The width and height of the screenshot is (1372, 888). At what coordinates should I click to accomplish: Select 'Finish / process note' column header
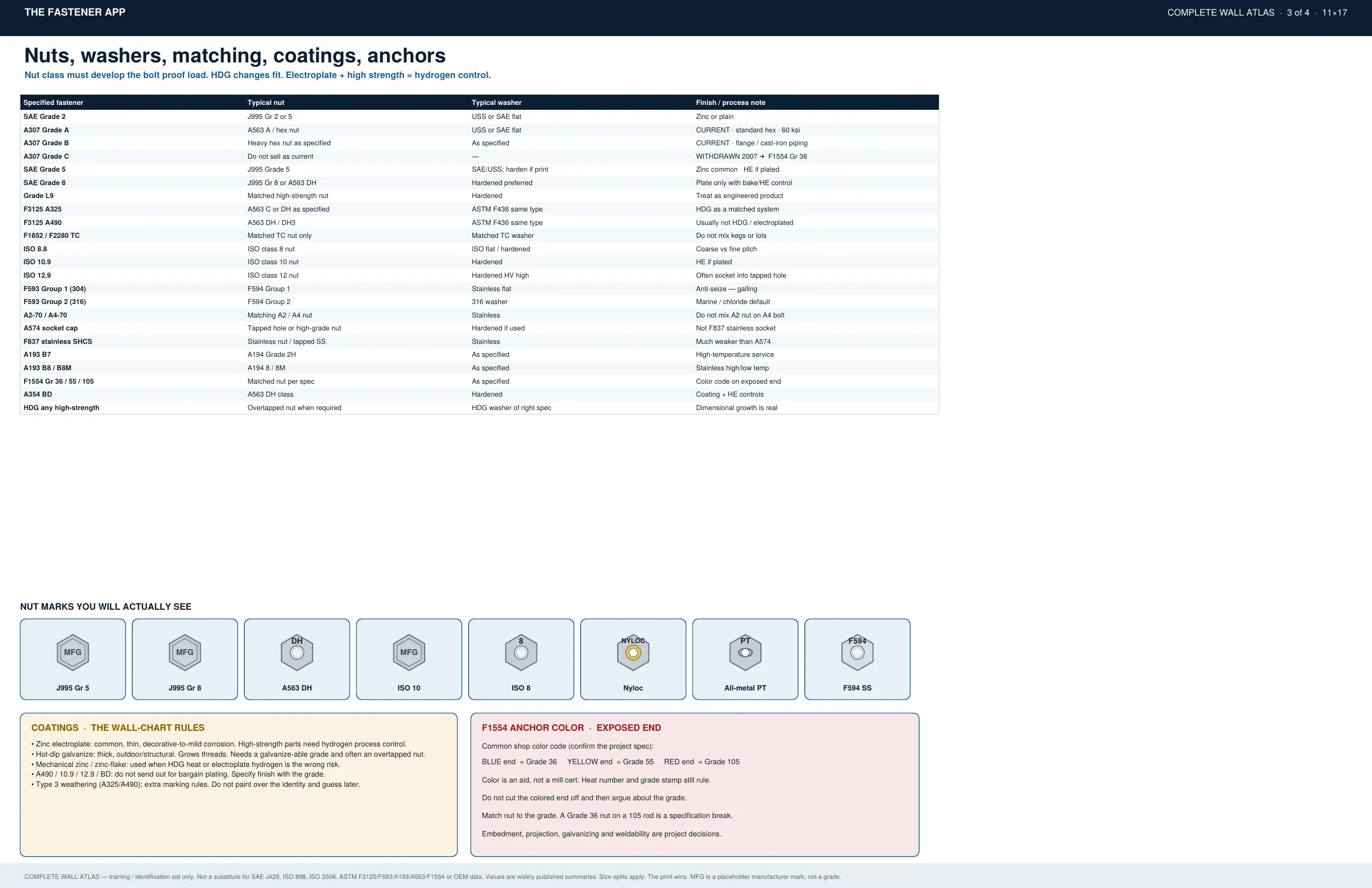point(731,103)
